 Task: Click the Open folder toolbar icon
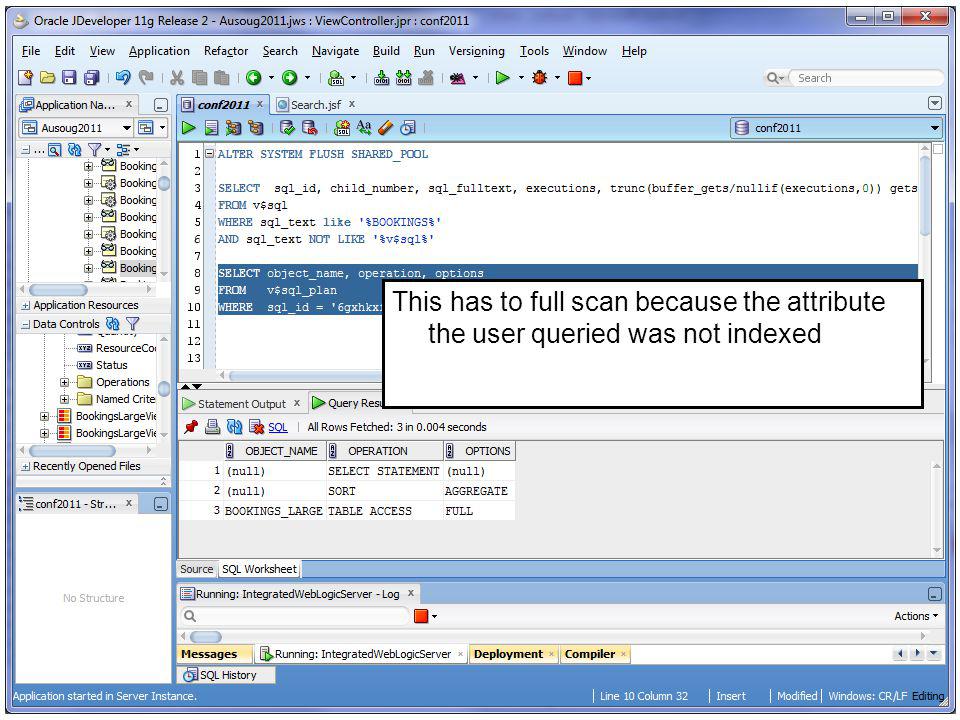(x=47, y=78)
